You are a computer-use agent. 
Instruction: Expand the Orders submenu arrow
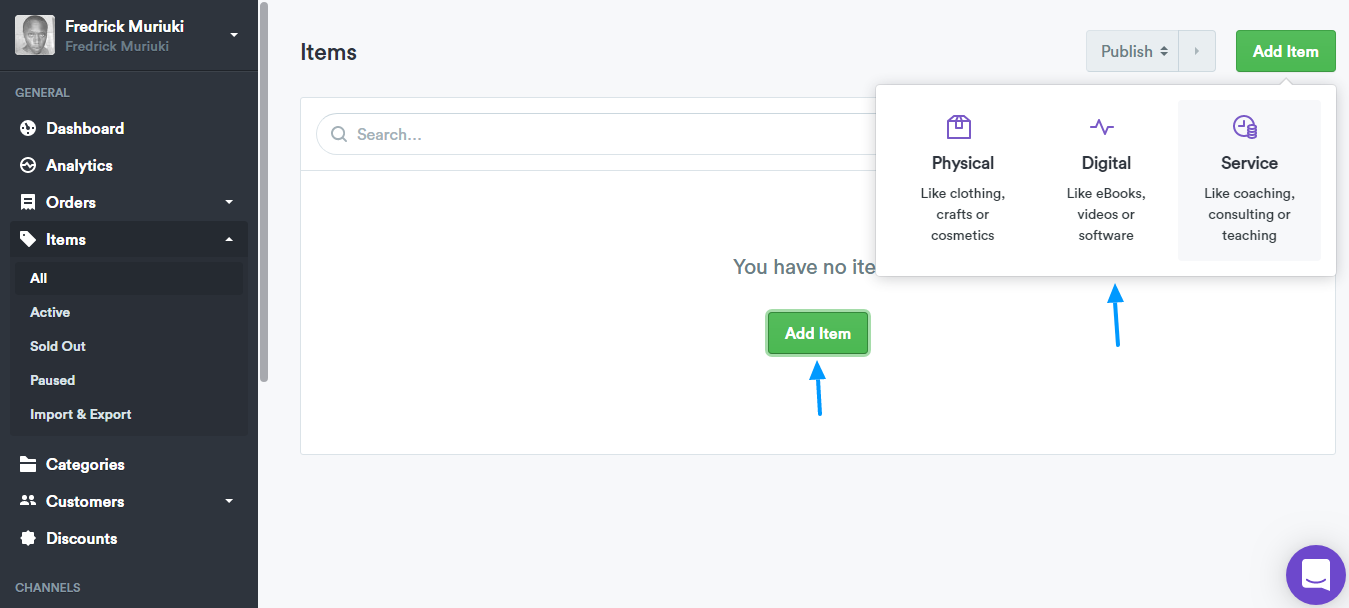coord(229,202)
